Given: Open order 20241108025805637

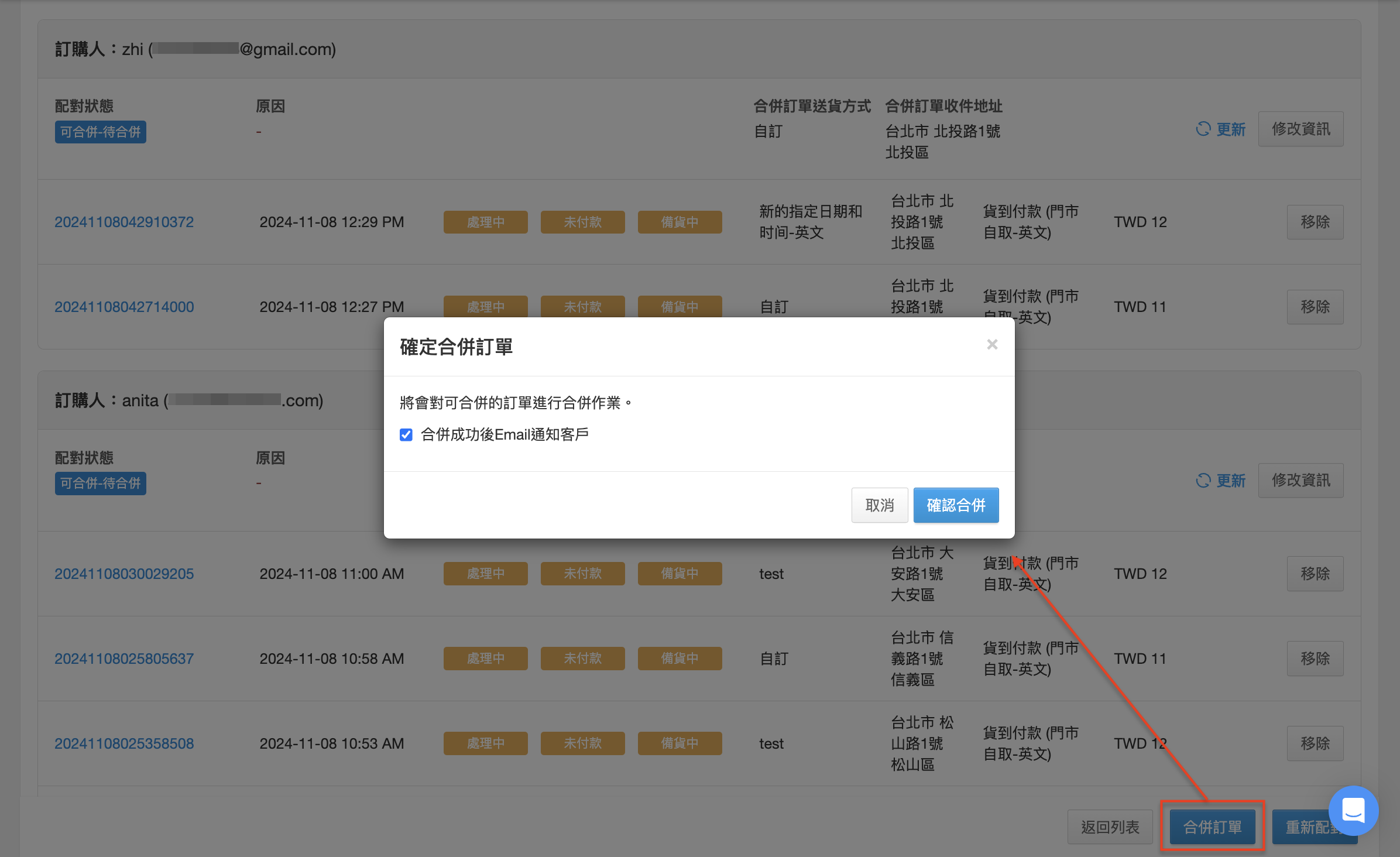Looking at the screenshot, I should pos(124,659).
